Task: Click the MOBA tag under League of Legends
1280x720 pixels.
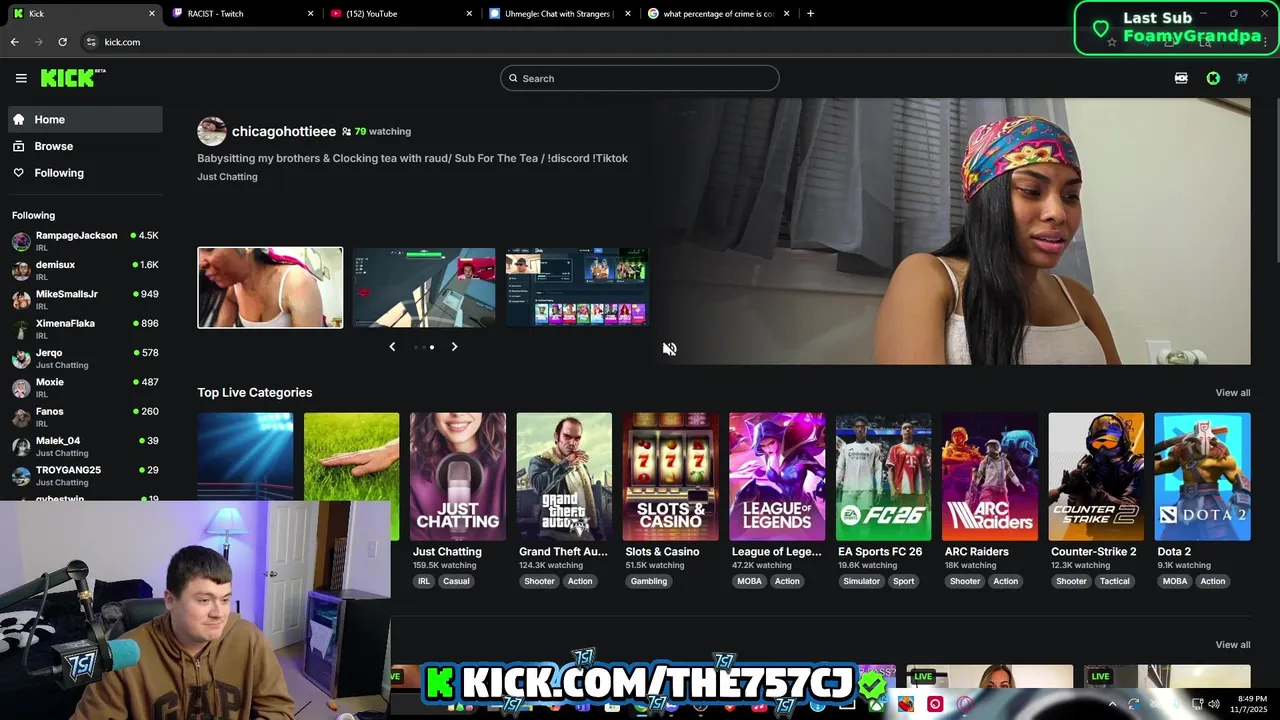Action: 749,581
